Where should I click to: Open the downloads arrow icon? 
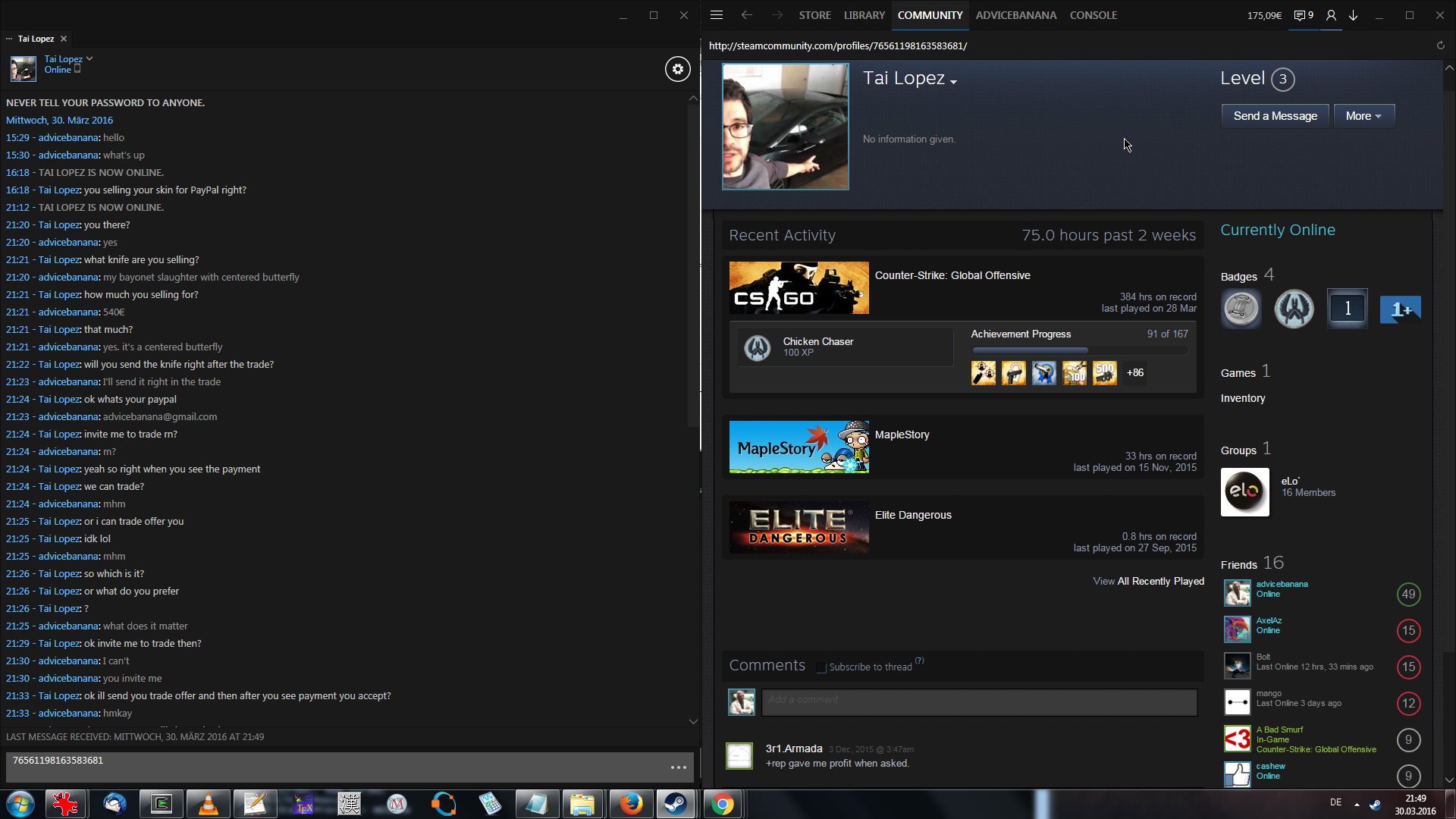click(x=1354, y=15)
